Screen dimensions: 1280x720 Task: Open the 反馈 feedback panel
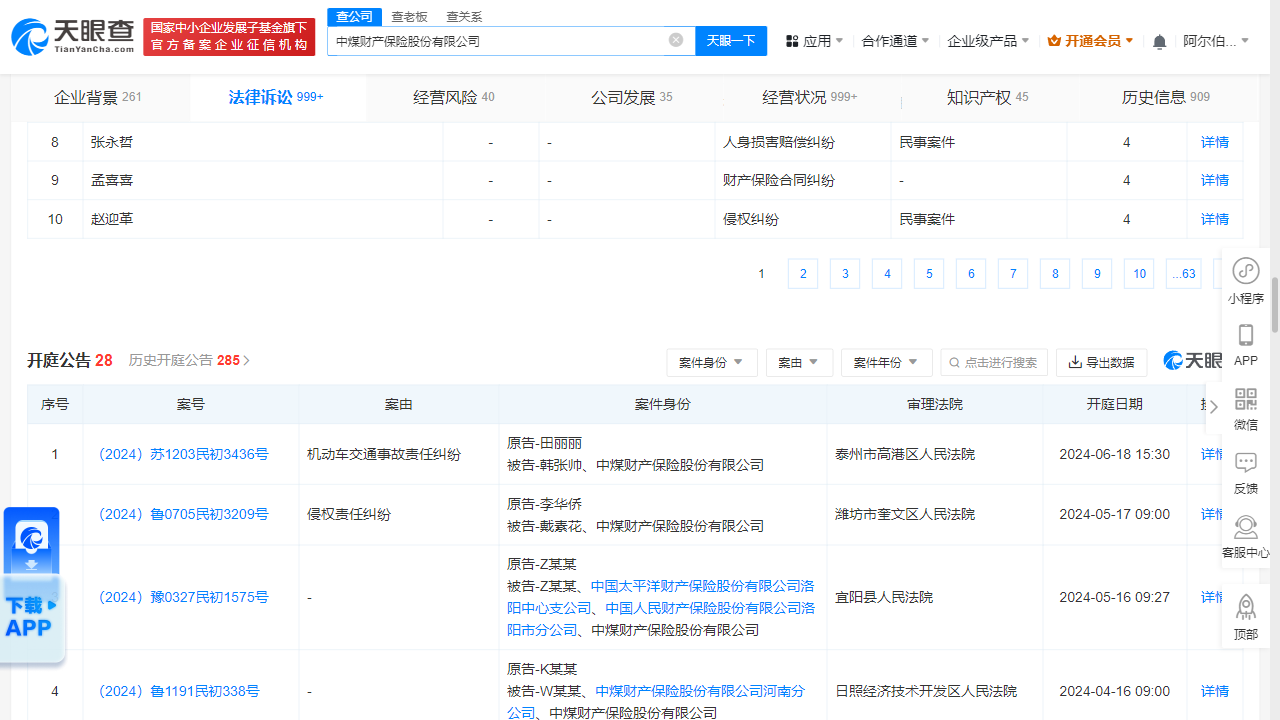1245,470
